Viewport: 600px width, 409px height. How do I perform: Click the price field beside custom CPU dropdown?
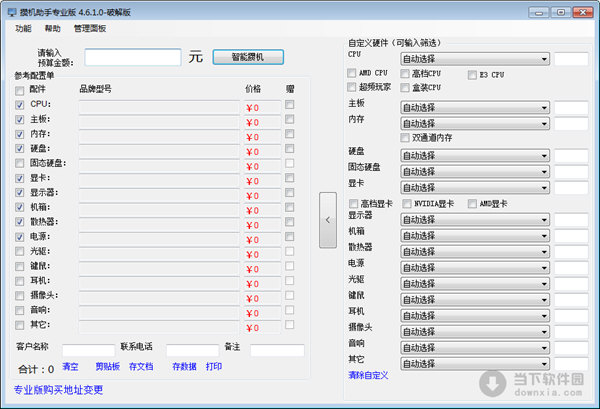click(x=571, y=59)
